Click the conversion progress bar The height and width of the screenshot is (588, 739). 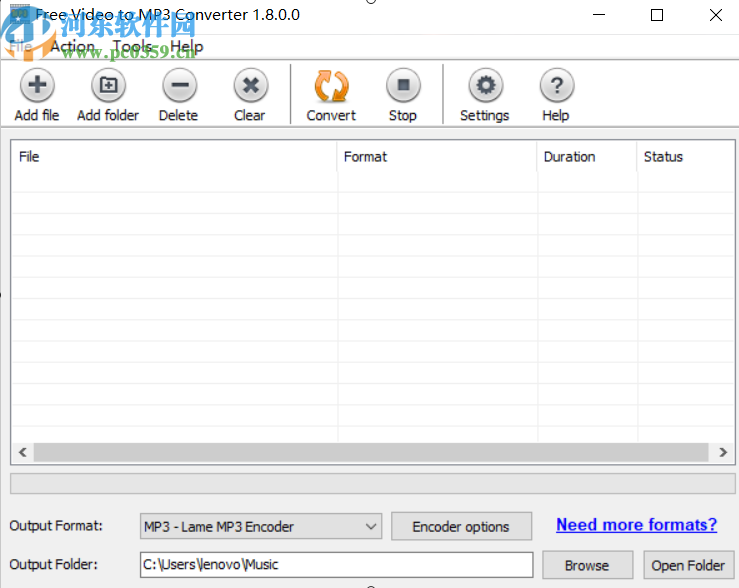pos(372,484)
